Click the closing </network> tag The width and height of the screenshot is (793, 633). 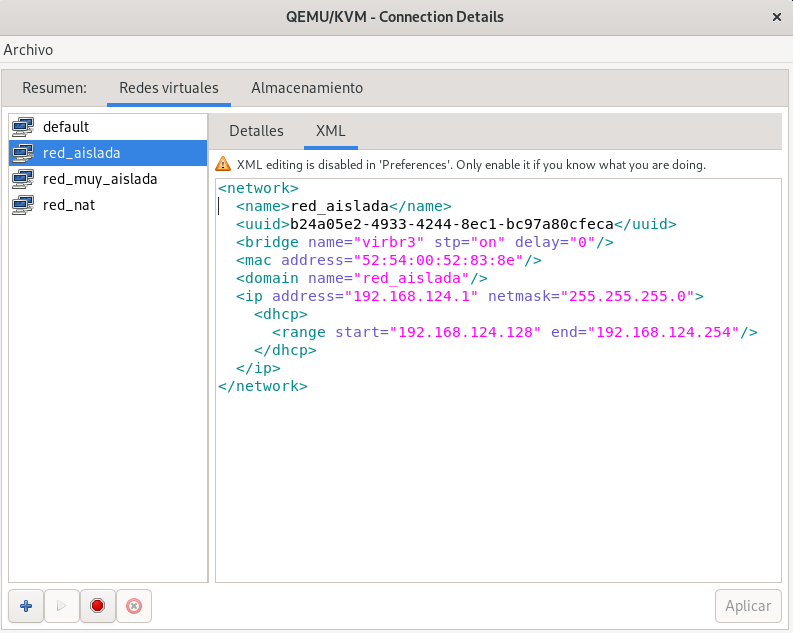(x=263, y=386)
